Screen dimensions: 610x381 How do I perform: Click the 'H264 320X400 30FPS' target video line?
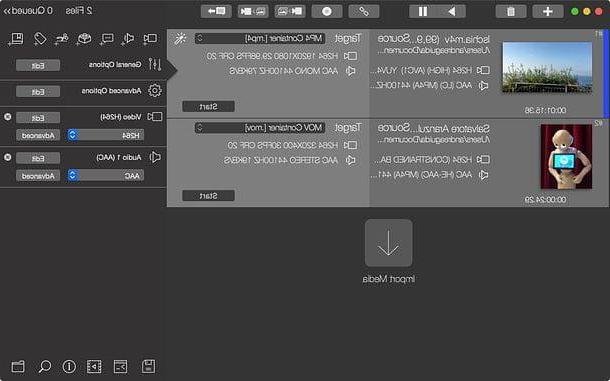click(x=282, y=145)
